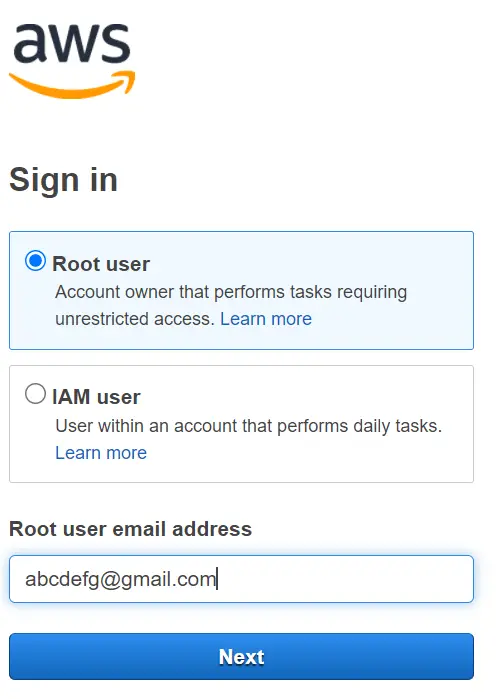This screenshot has height=699, width=496.
Task: Open Learn more link for Root user
Action: (266, 319)
